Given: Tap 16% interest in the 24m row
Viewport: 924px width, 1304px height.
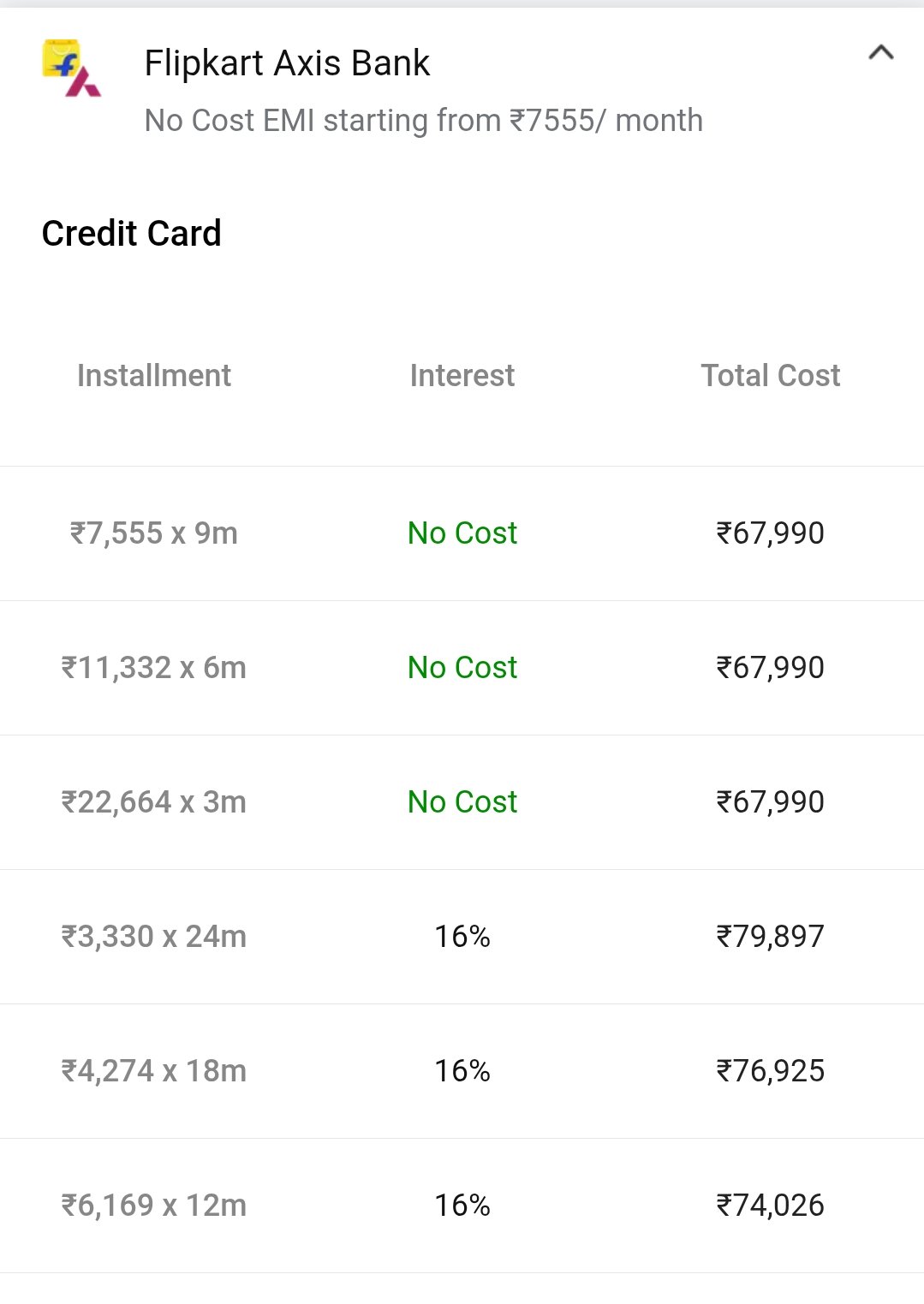Looking at the screenshot, I should [462, 937].
